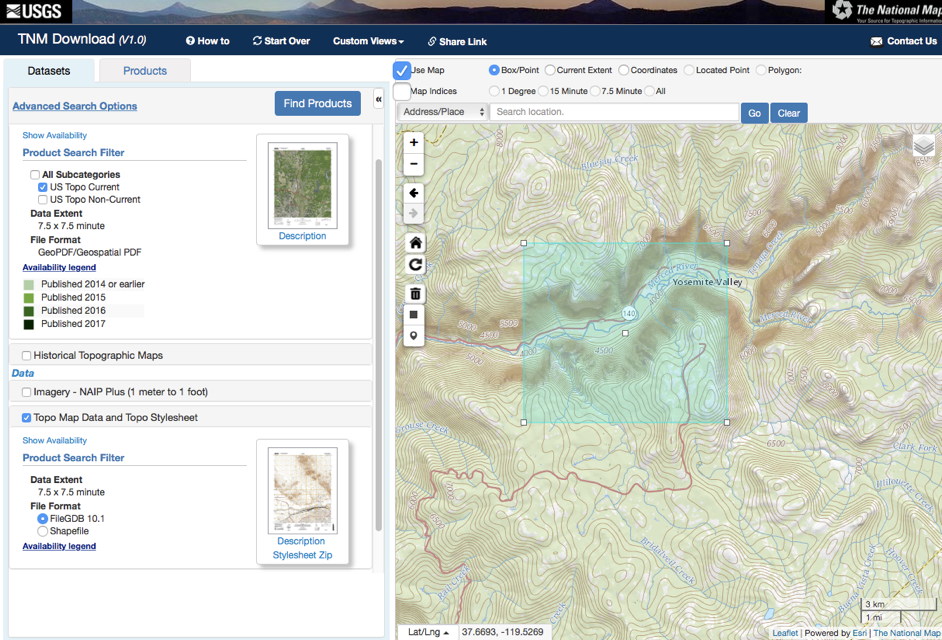The height and width of the screenshot is (640, 942).
Task: Click the Published 2016 color swatch
Action: (x=29, y=311)
